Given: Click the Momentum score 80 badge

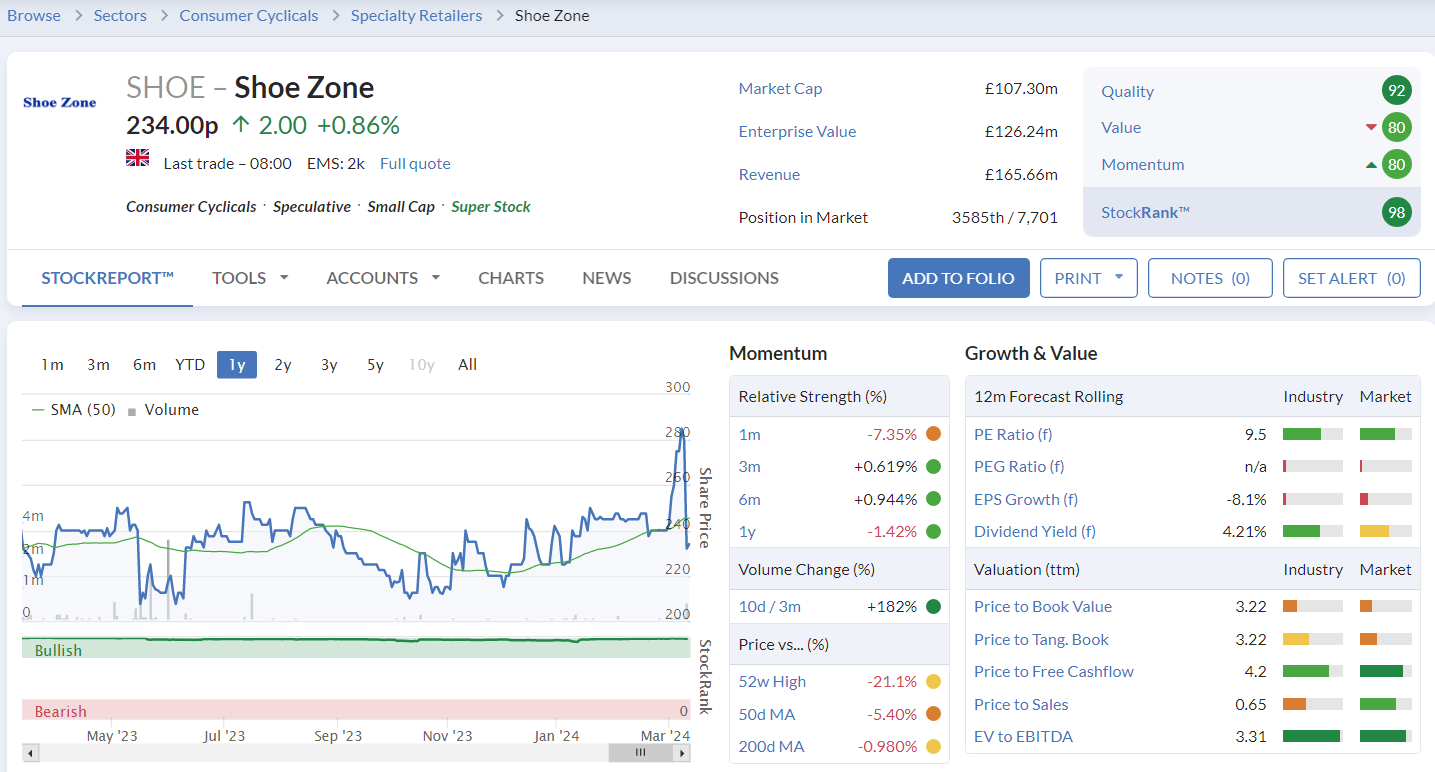Looking at the screenshot, I should (1397, 164).
